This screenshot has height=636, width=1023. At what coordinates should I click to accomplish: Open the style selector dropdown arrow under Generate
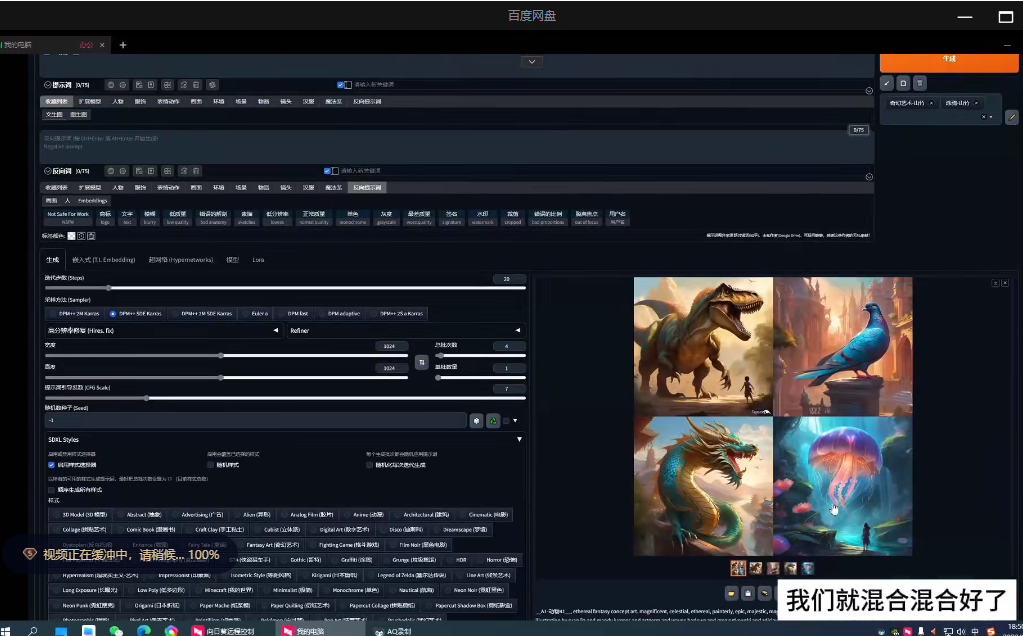991,117
